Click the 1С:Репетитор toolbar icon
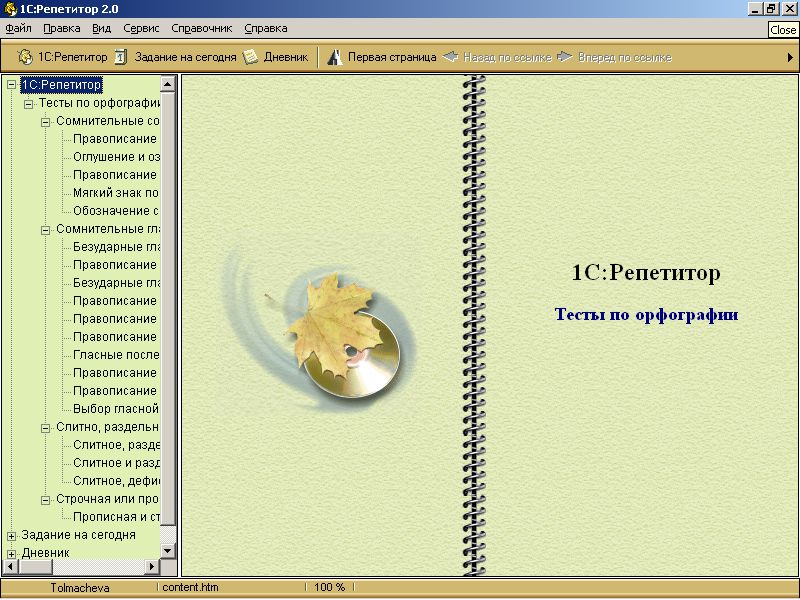800x600 pixels. coord(25,57)
